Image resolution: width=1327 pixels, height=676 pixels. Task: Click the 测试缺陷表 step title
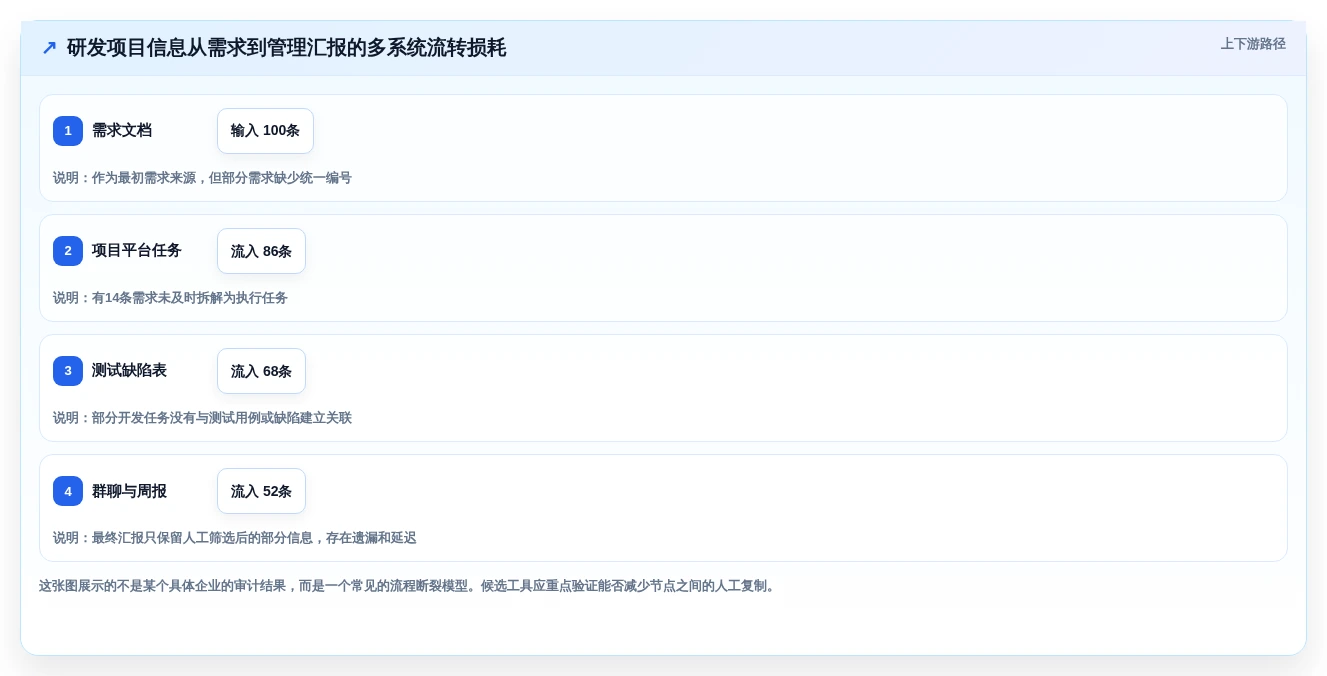point(129,371)
